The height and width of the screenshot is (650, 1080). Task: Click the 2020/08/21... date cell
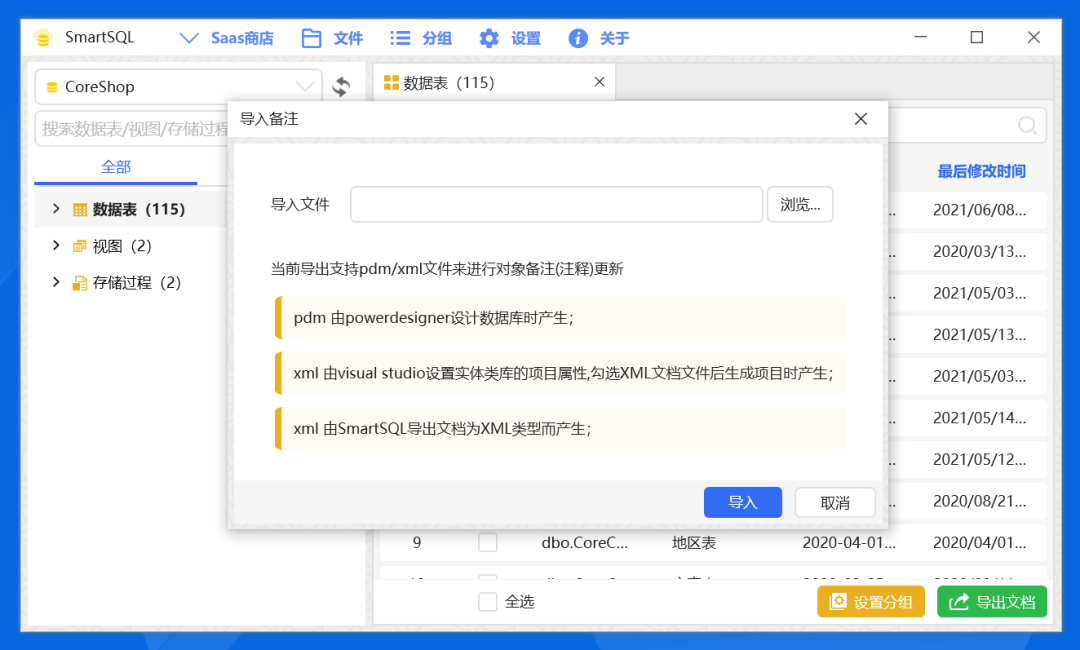[x=979, y=501]
